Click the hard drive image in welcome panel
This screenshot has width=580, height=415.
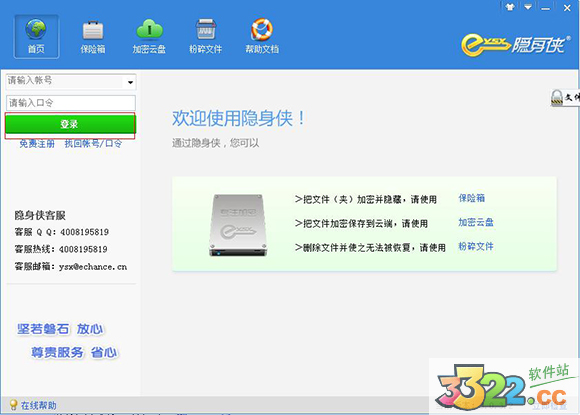click(238, 225)
